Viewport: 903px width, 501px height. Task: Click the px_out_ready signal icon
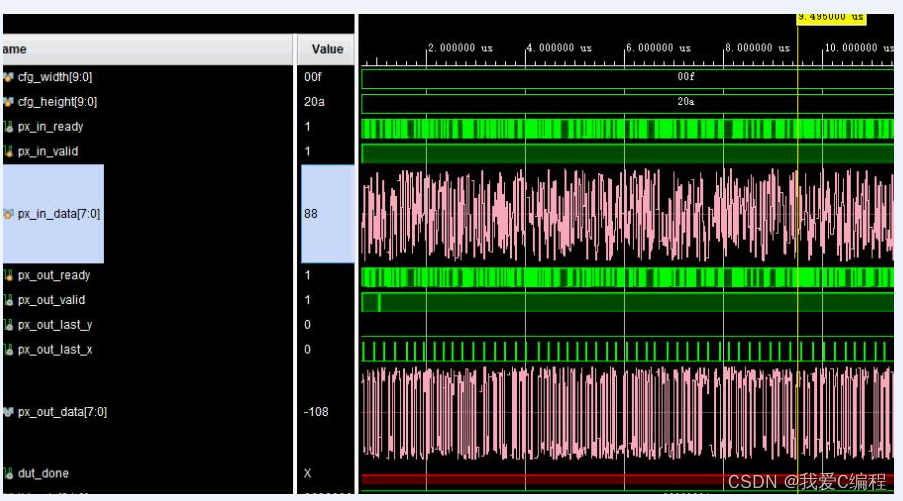(x=8, y=276)
